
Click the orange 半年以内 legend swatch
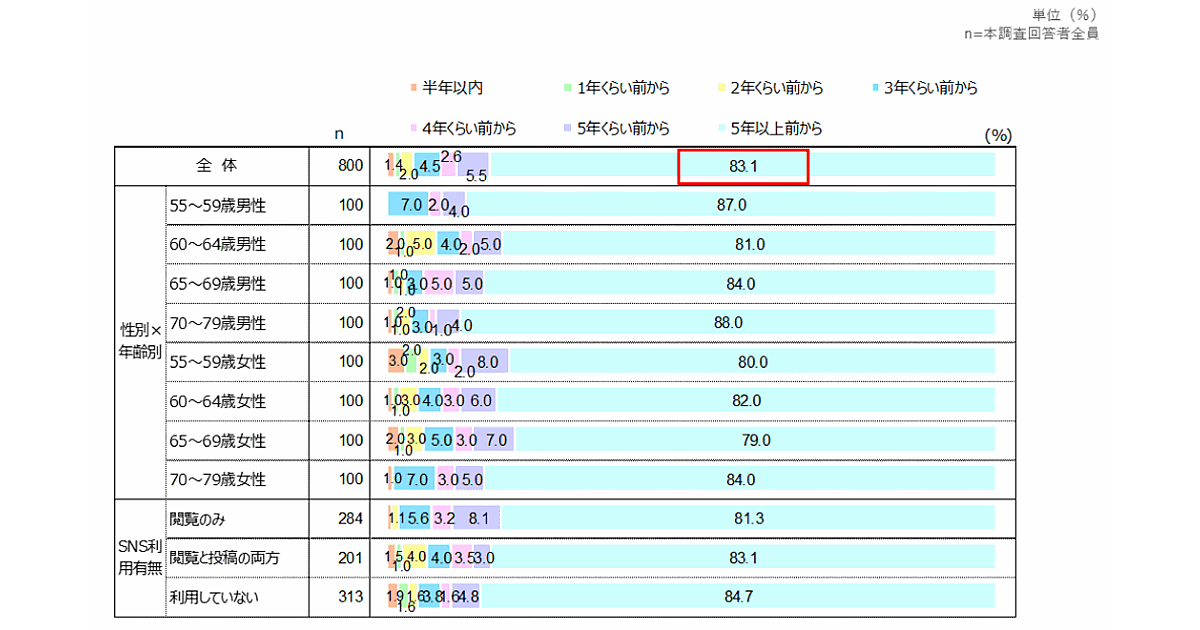(414, 88)
